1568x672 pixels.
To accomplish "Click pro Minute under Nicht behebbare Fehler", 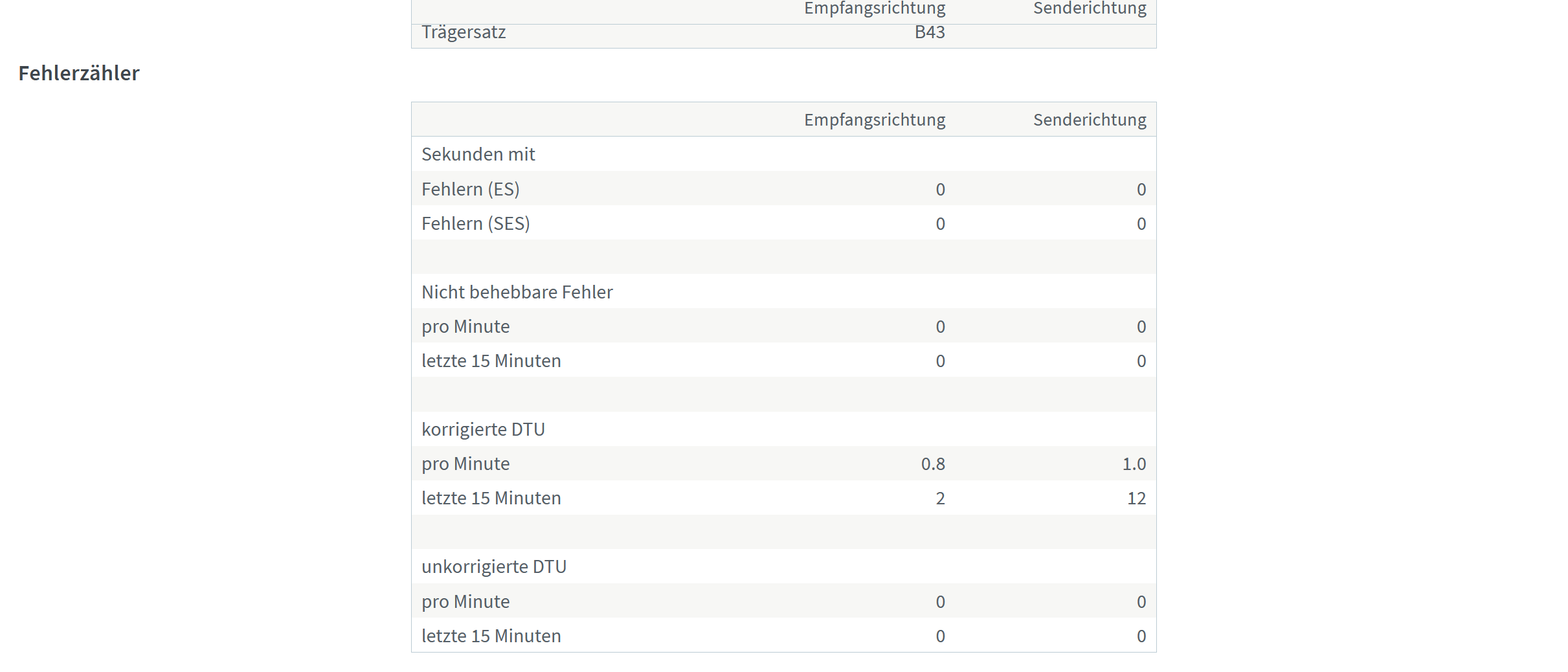I will click(x=465, y=326).
